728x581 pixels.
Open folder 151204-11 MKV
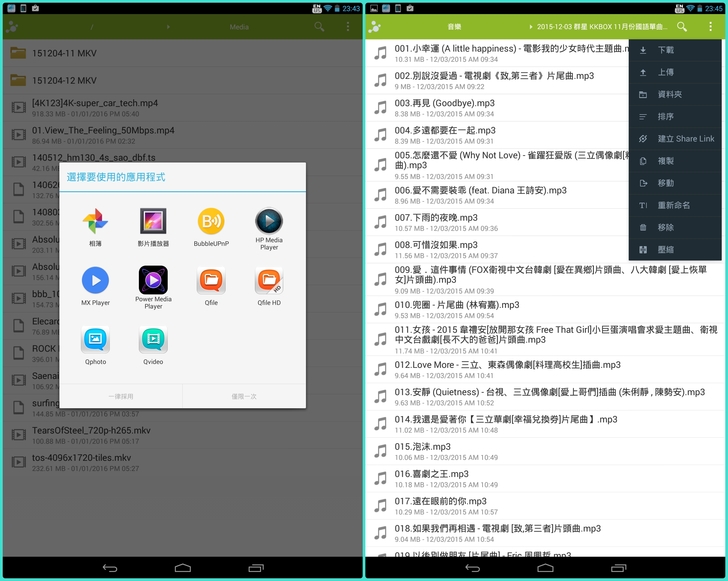[x=182, y=53]
